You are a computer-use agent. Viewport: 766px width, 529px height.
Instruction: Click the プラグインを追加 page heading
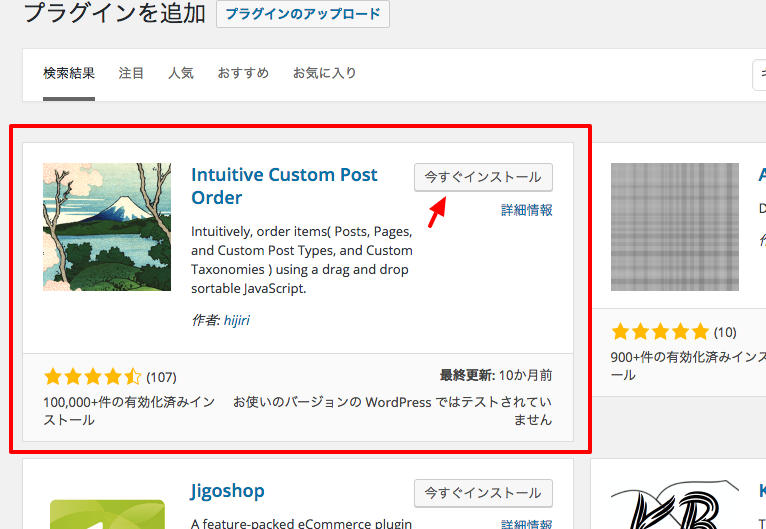coord(114,13)
